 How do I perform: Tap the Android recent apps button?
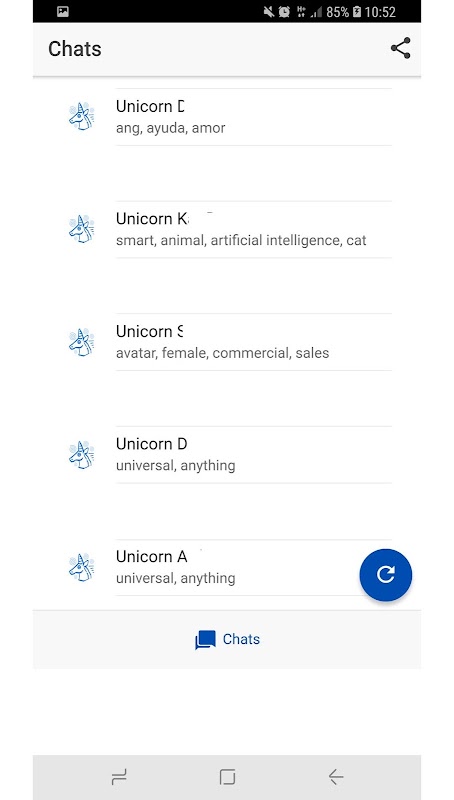point(119,777)
